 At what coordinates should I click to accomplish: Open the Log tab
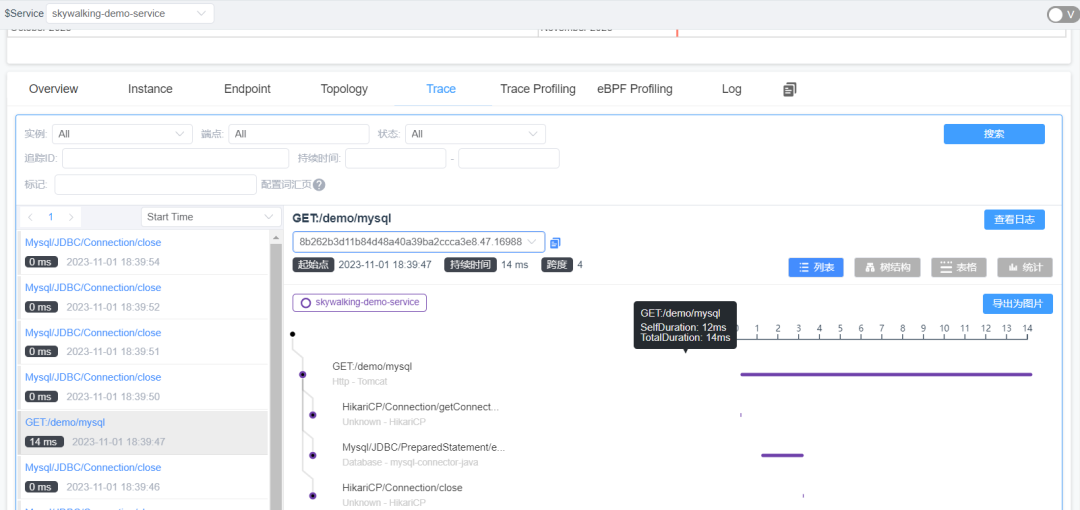pyautogui.click(x=731, y=89)
